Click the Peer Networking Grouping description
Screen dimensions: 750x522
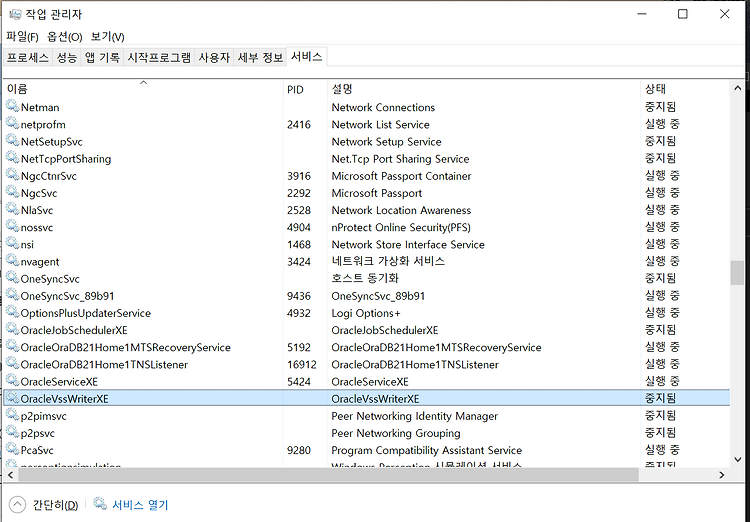tap(396, 433)
